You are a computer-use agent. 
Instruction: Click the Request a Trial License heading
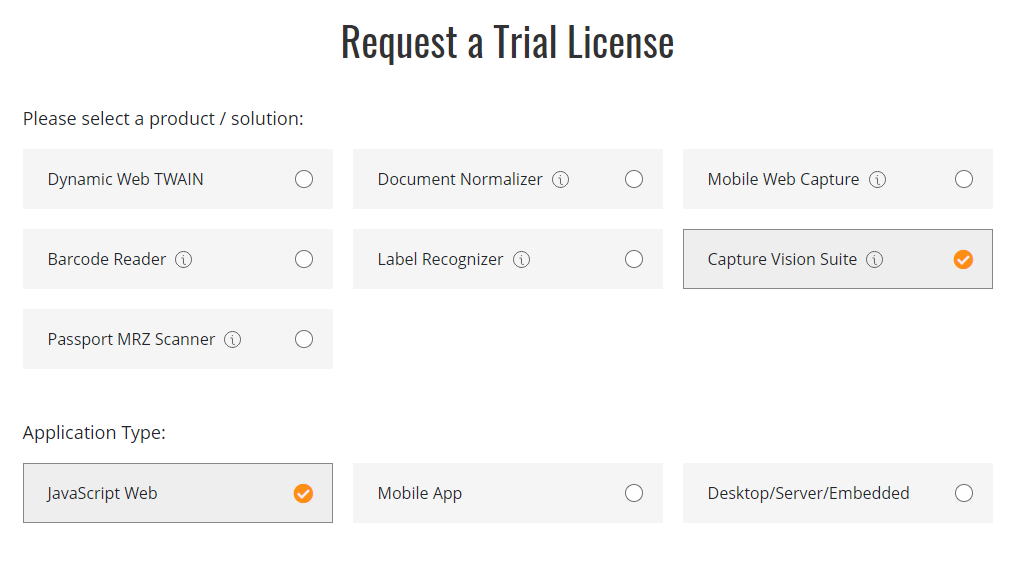pos(508,42)
